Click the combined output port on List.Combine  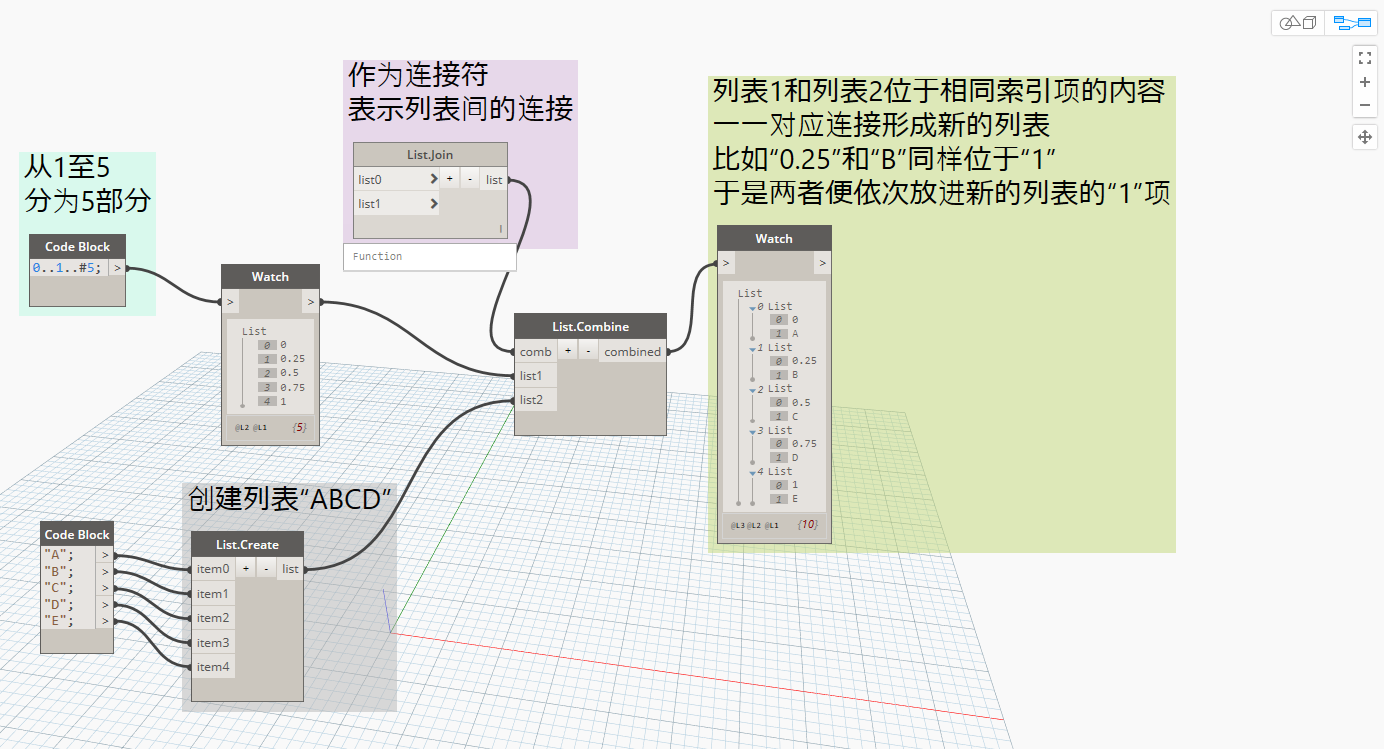(x=632, y=352)
